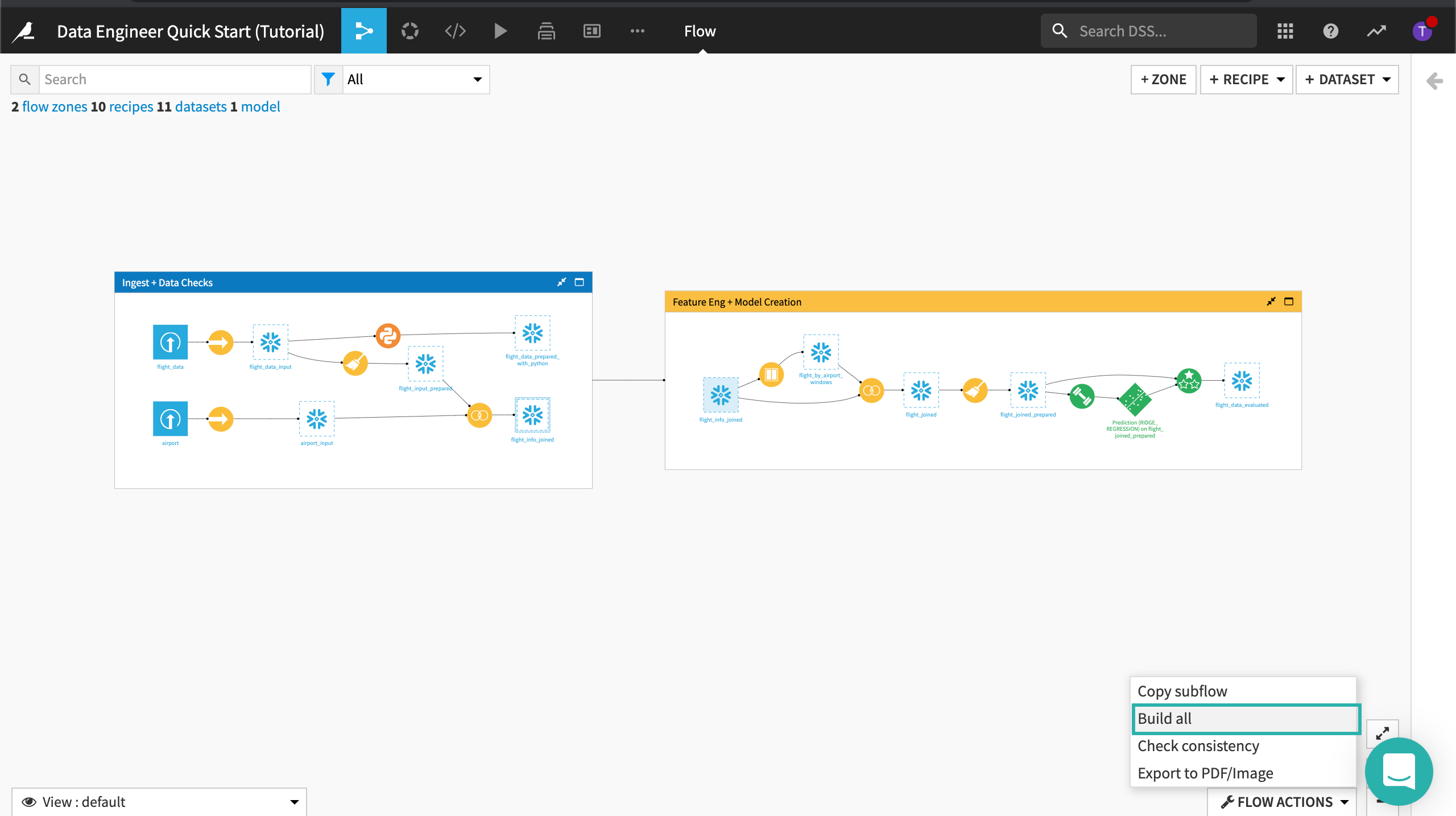Choose Copy subflow from menu
Image resolution: width=1456 pixels, height=816 pixels.
click(1243, 691)
